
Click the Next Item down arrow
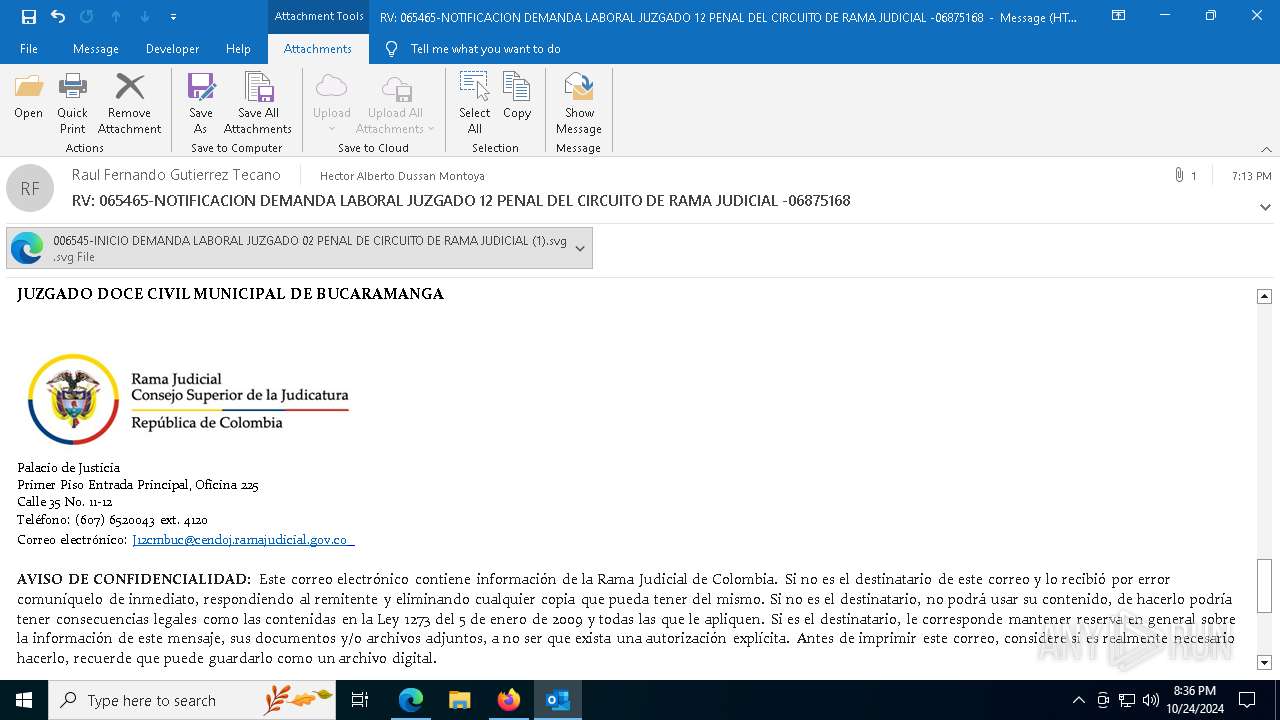tap(145, 16)
